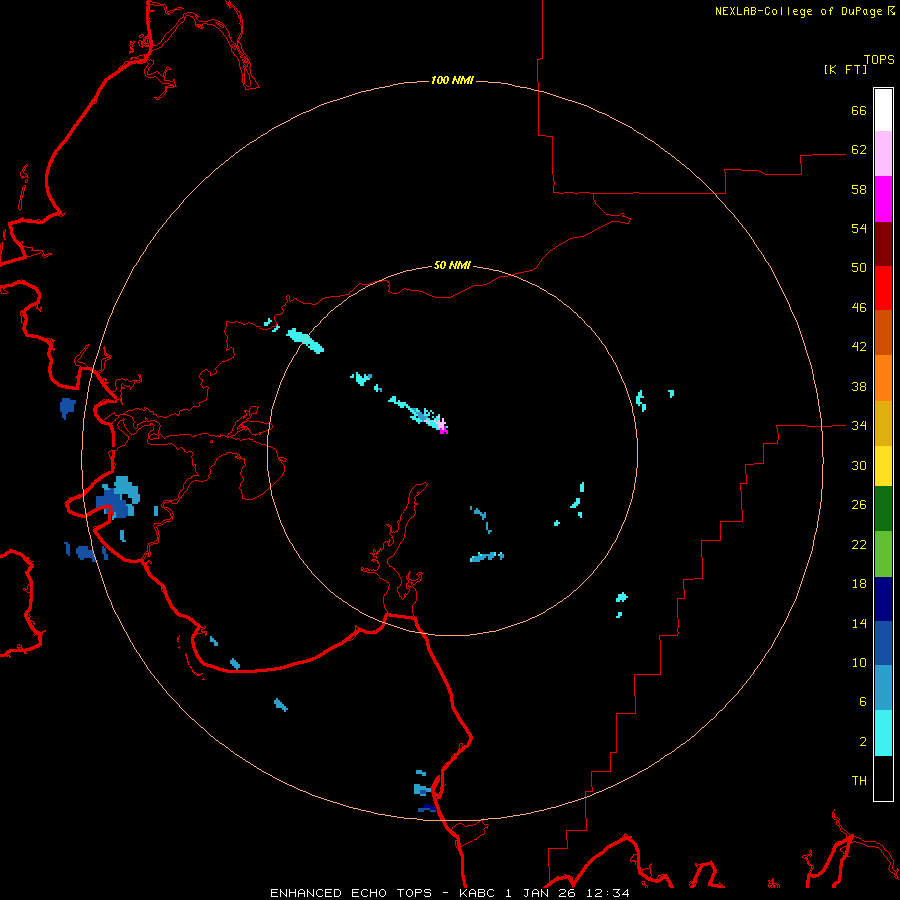Screen dimensions: 900x900
Task: Click the legend value "14"
Action: coord(859,623)
